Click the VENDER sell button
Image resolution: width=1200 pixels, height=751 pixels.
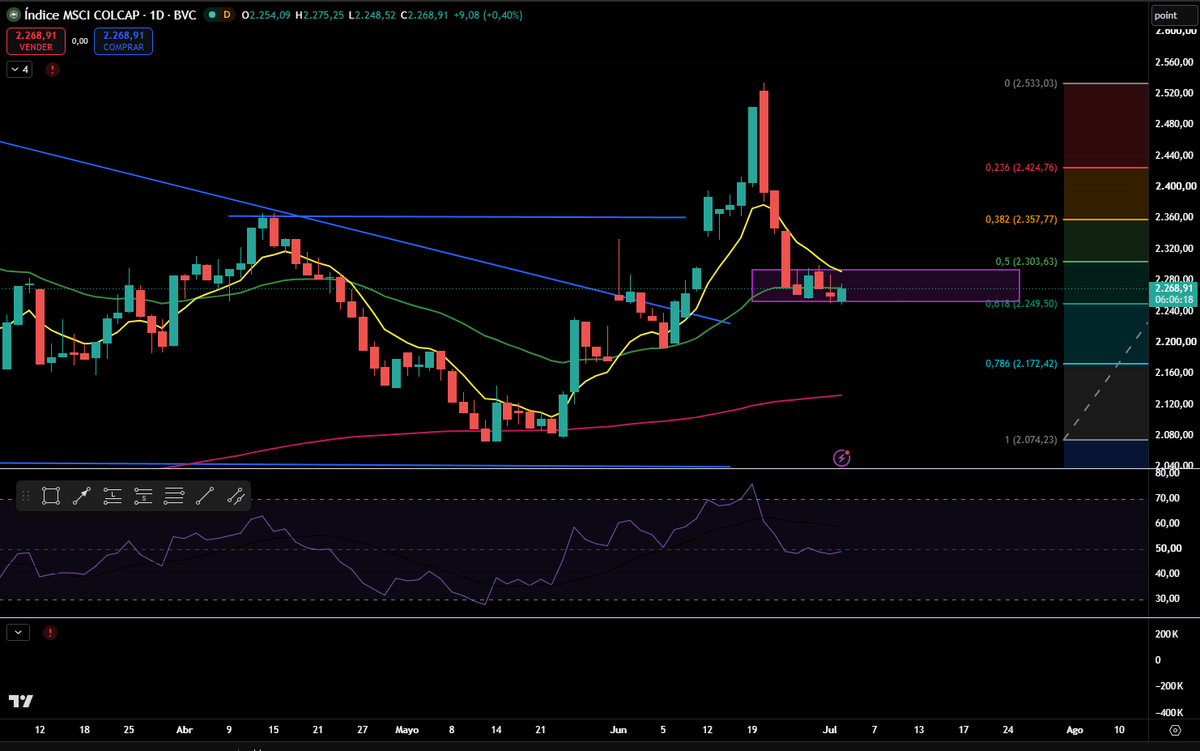(36, 40)
